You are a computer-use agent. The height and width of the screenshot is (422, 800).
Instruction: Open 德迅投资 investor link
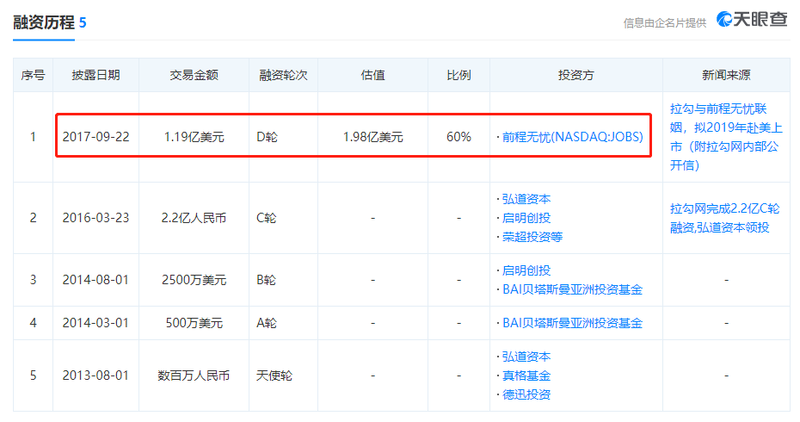click(526, 394)
